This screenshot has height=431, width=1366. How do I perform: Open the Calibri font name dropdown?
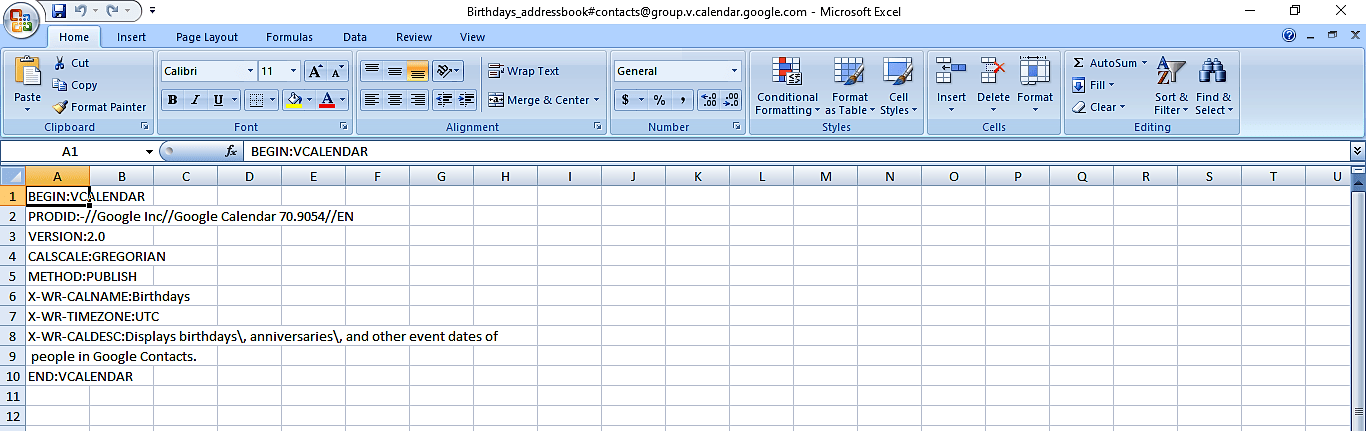(x=250, y=71)
